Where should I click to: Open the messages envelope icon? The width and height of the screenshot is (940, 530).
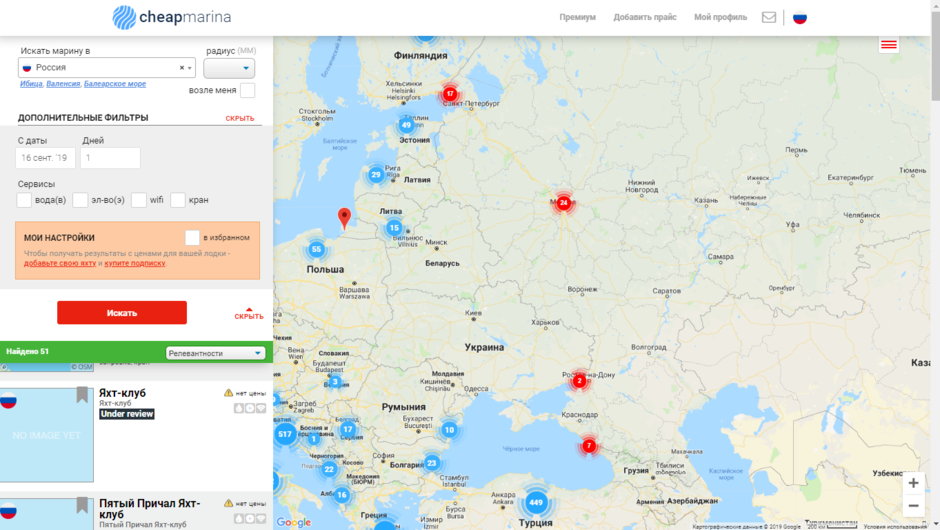coord(769,17)
